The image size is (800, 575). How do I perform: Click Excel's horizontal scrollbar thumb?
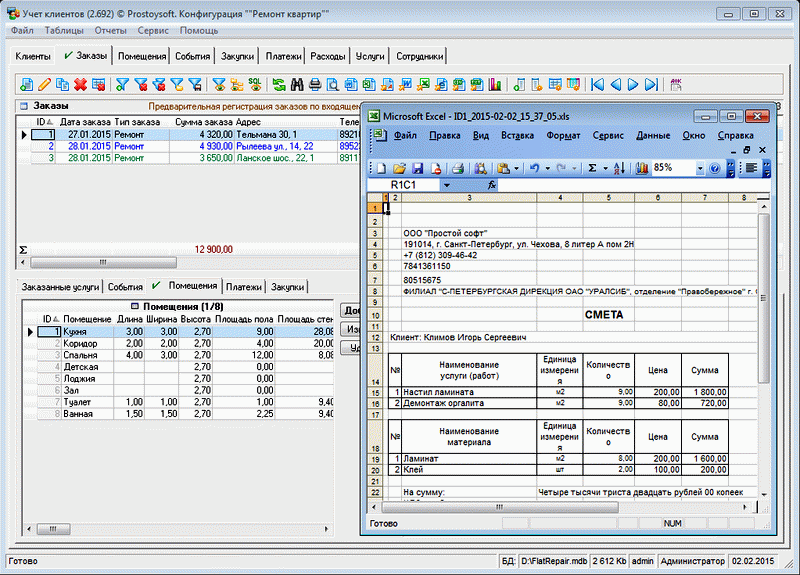[499, 507]
